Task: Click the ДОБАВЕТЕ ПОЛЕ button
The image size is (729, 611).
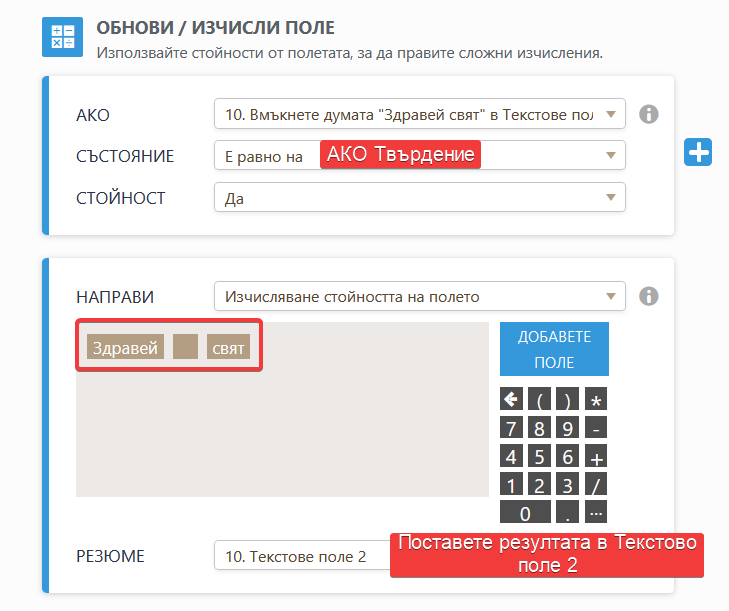Action: (x=554, y=349)
